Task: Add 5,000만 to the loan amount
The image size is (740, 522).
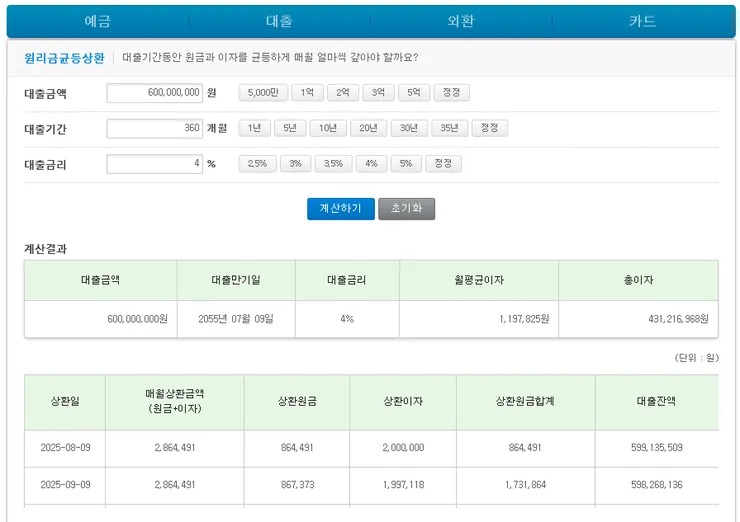Action: point(263,93)
